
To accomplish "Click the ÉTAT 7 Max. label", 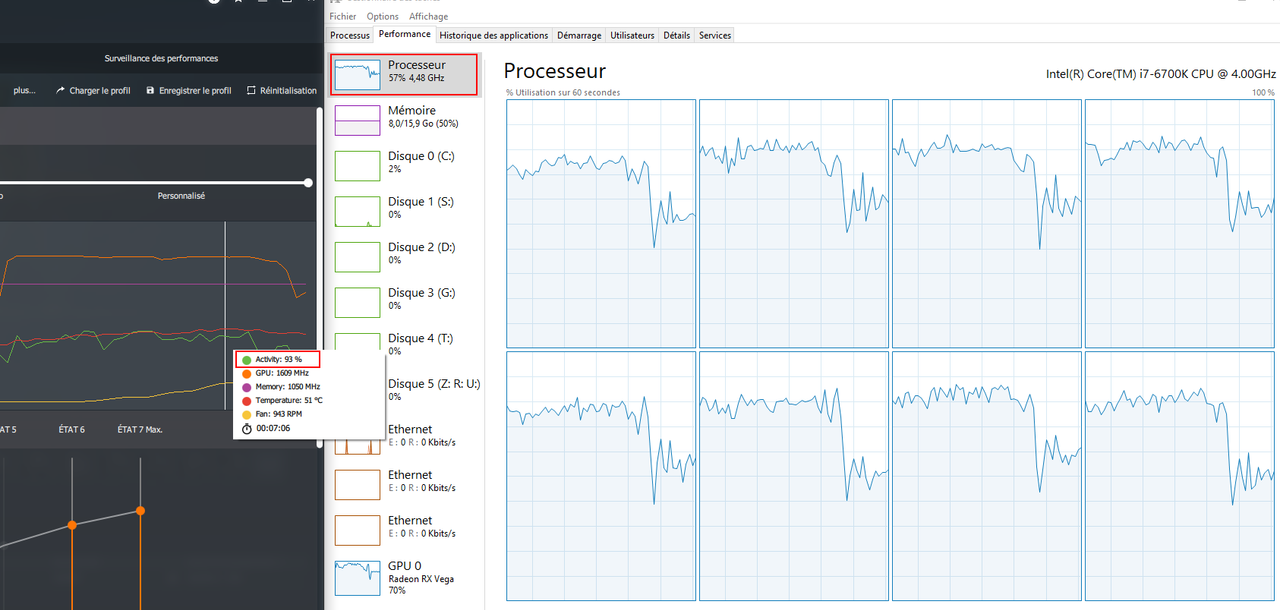I will coord(140,429).
